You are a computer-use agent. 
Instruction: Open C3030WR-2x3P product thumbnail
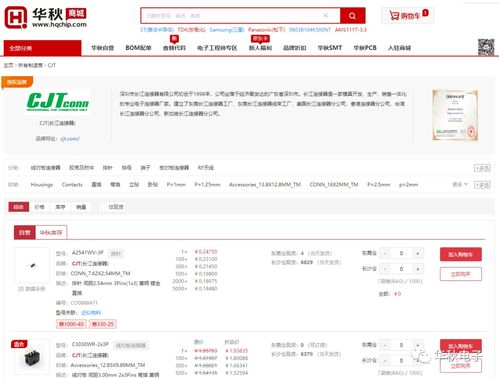tap(32, 358)
